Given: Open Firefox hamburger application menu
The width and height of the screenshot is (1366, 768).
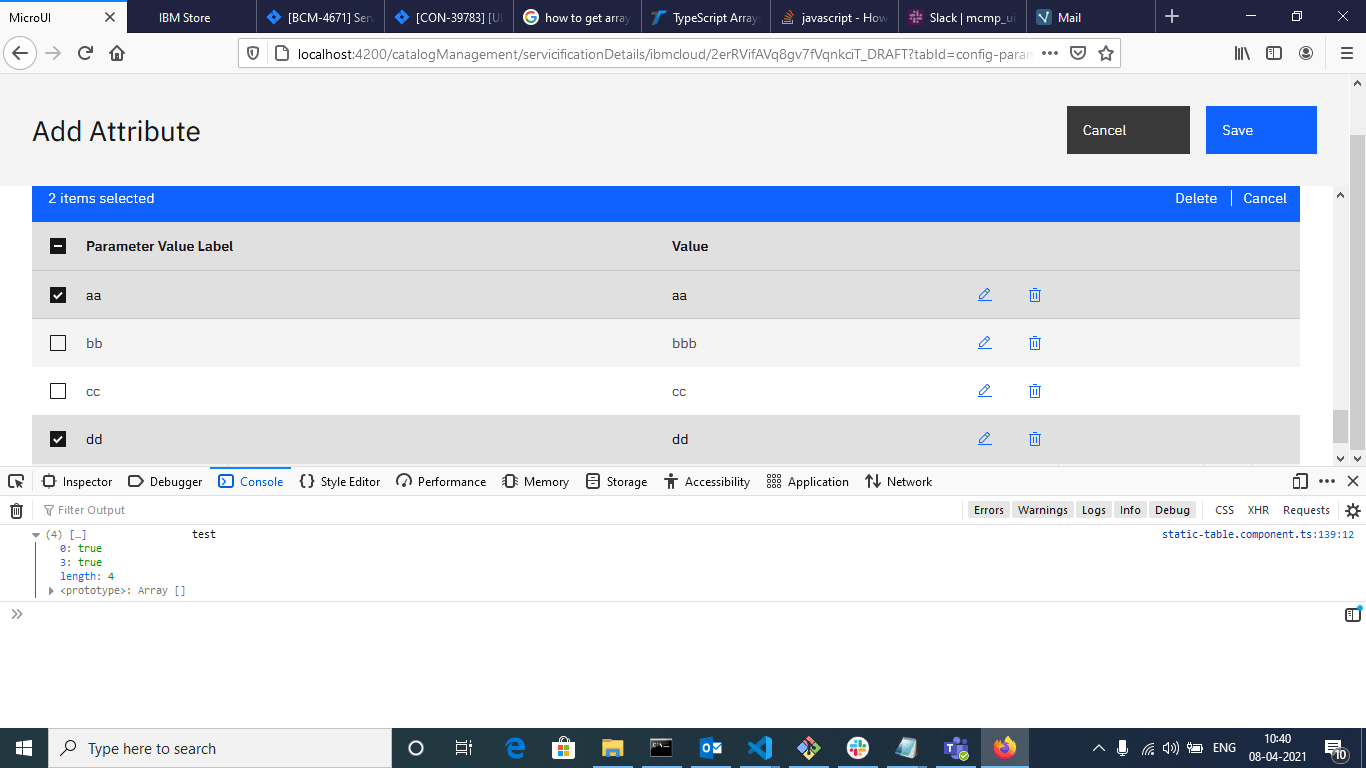Looking at the screenshot, I should [1346, 53].
